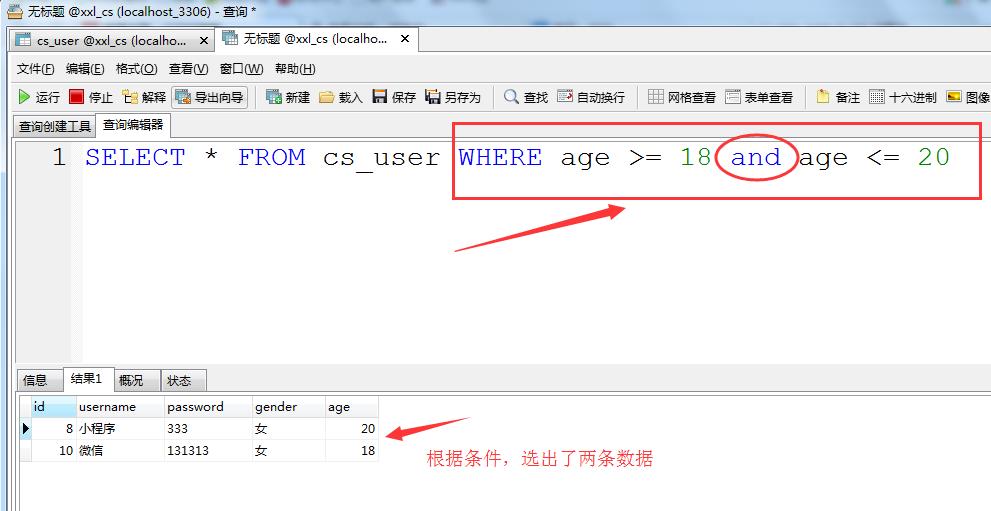This screenshot has height=511, width=991.
Task: Open the 文件(F) menu
Action: tap(35, 69)
